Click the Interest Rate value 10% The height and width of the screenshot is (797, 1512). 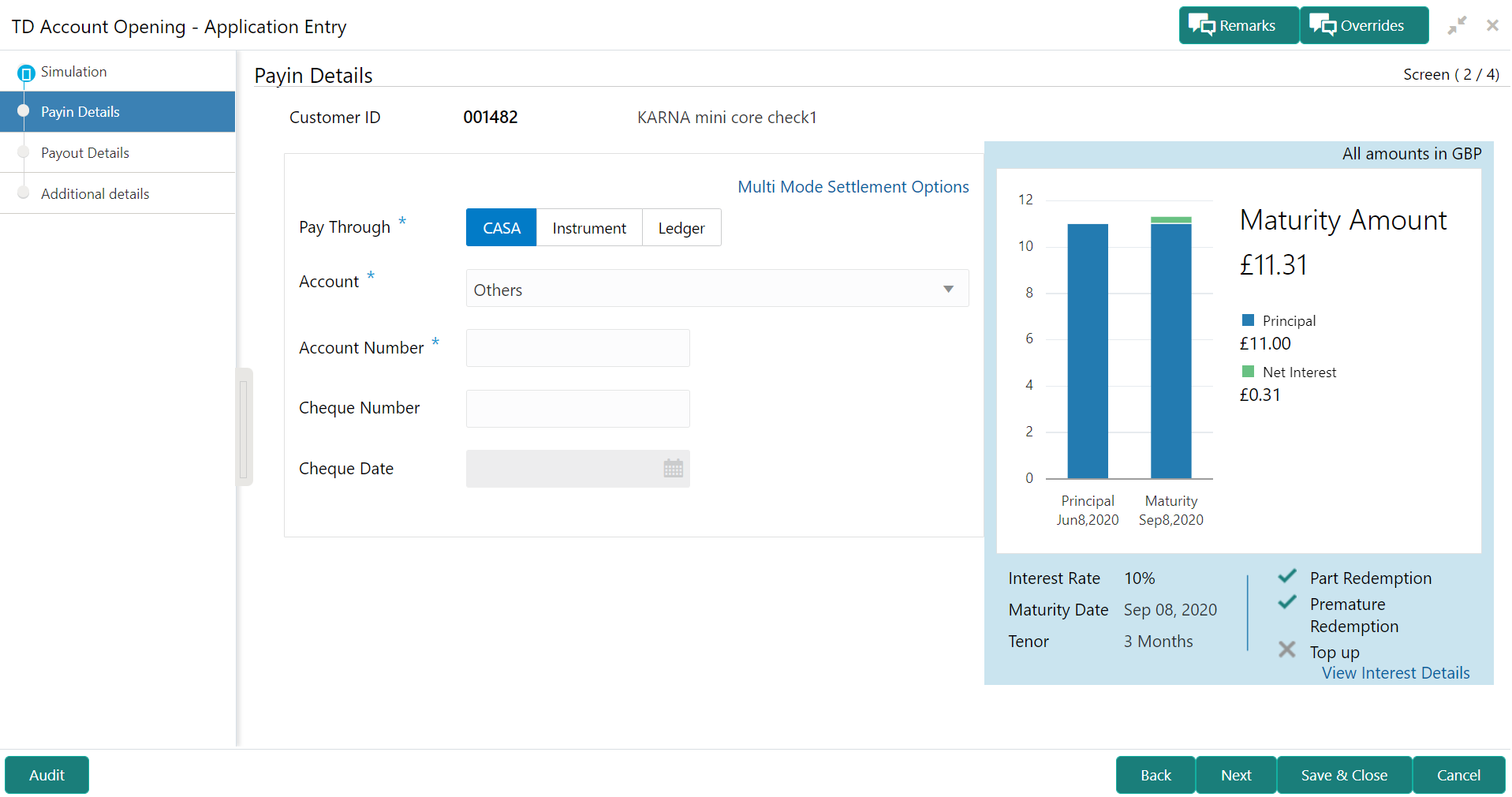pos(1140,578)
